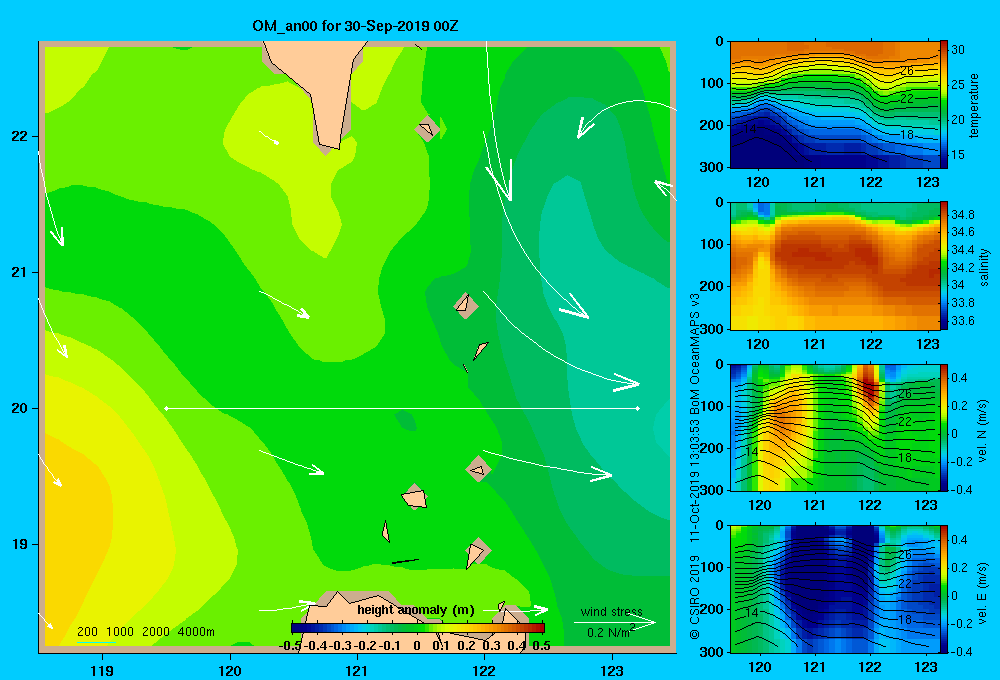Click longitude label 123 on the main map
The width and height of the screenshot is (1000, 680).
pyautogui.click(x=612, y=671)
